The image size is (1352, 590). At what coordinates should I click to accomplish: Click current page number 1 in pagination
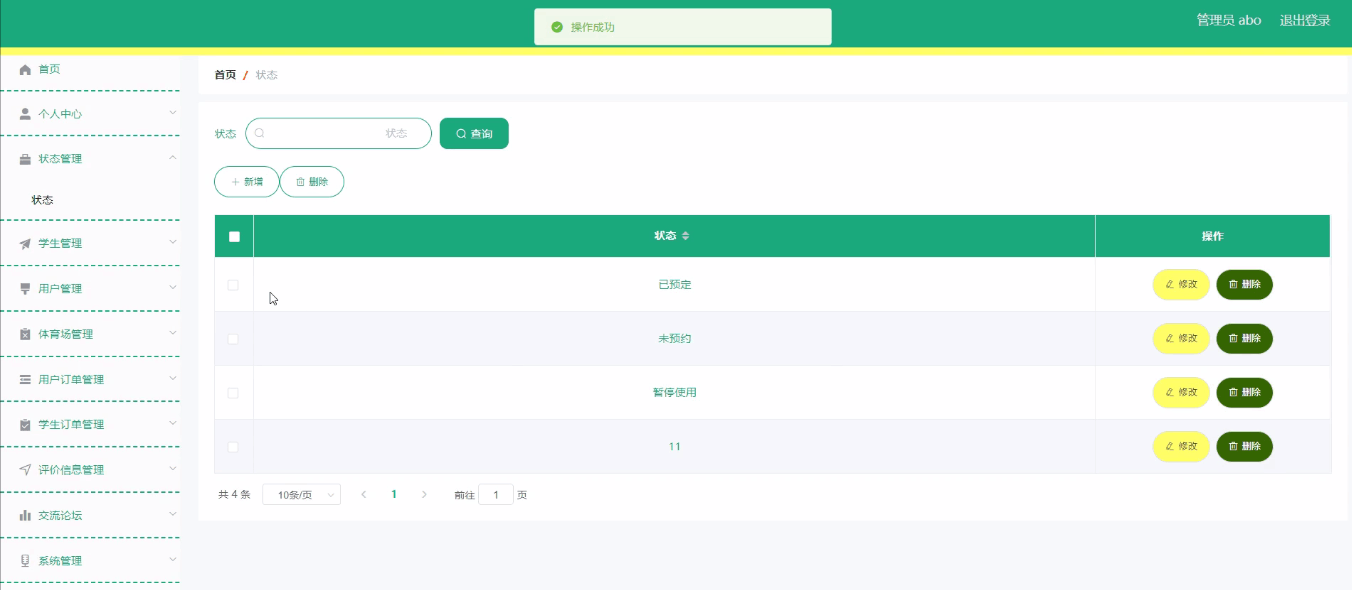pyautogui.click(x=394, y=493)
